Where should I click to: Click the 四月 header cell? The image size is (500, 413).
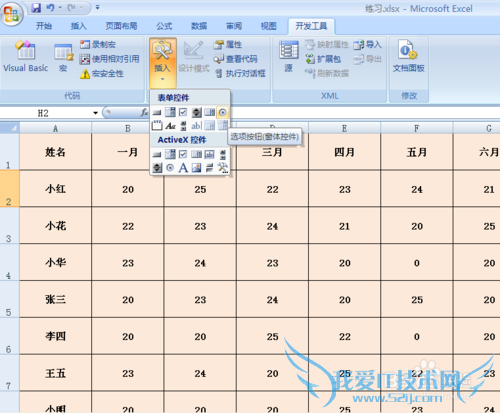[x=344, y=152]
